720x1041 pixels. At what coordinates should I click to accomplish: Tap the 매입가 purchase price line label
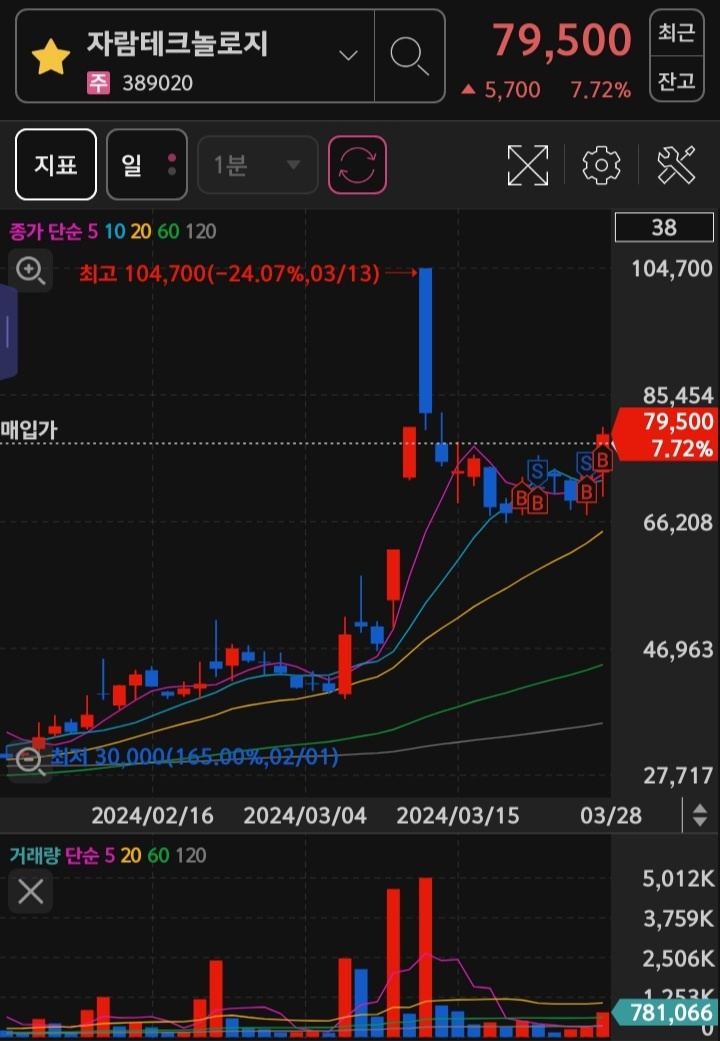coord(29,430)
